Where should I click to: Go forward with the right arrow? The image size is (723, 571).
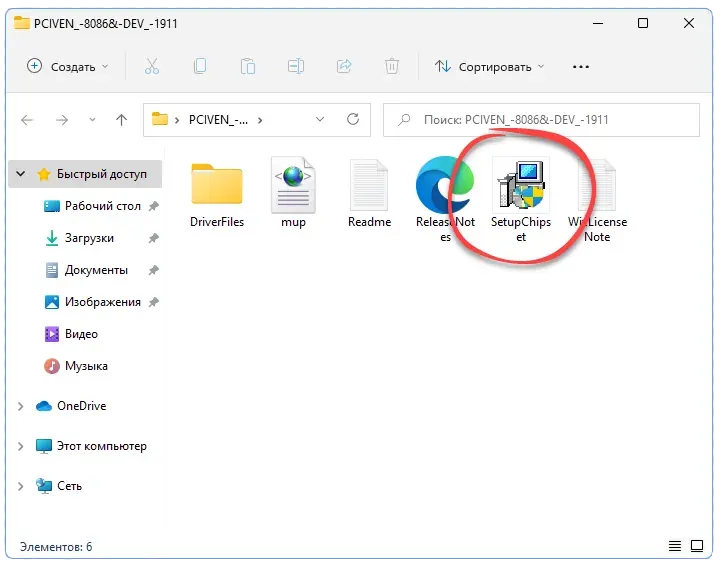point(61,120)
